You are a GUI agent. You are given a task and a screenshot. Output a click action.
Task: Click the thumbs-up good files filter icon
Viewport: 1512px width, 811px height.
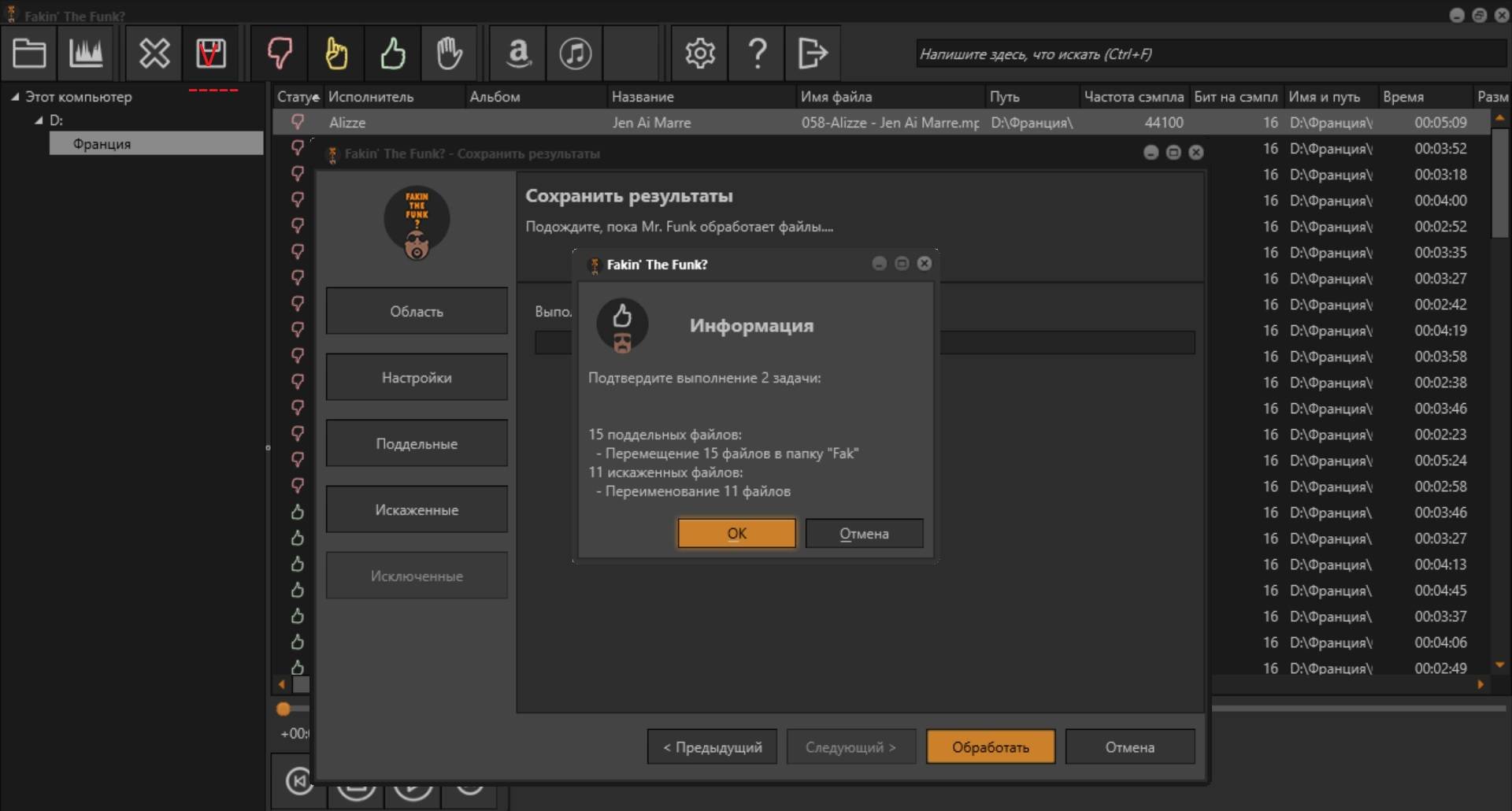pyautogui.click(x=393, y=54)
